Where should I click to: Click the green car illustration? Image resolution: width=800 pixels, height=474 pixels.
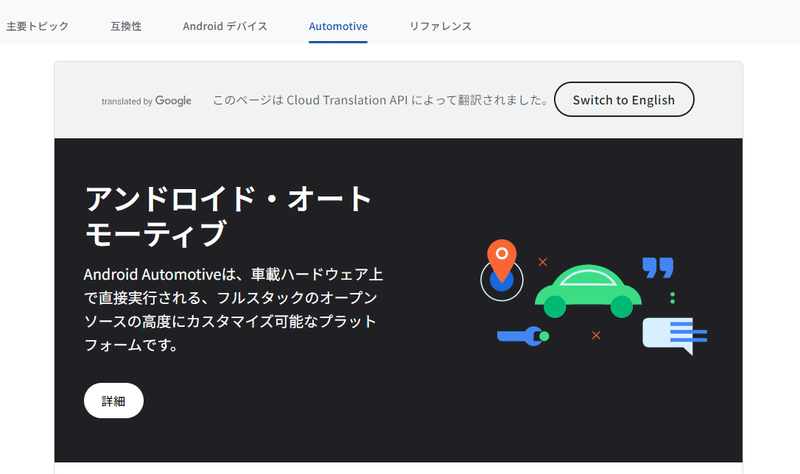(x=588, y=291)
